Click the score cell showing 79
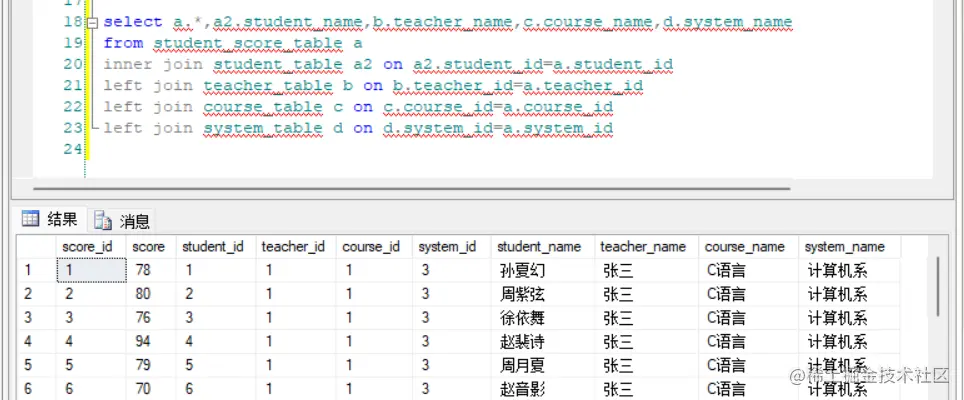 coord(151,365)
